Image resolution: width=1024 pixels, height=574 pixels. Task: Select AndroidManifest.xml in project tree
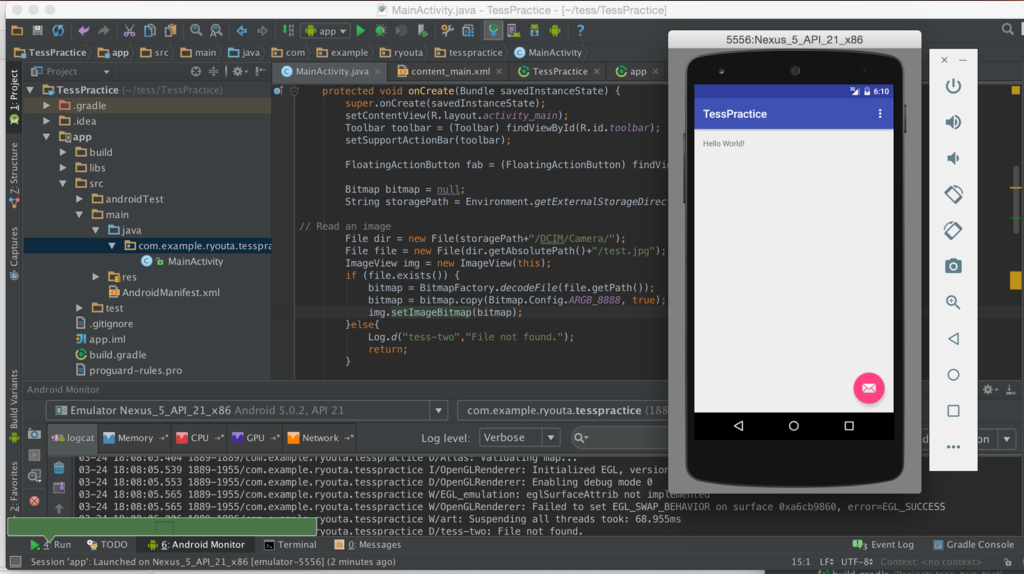[170, 293]
